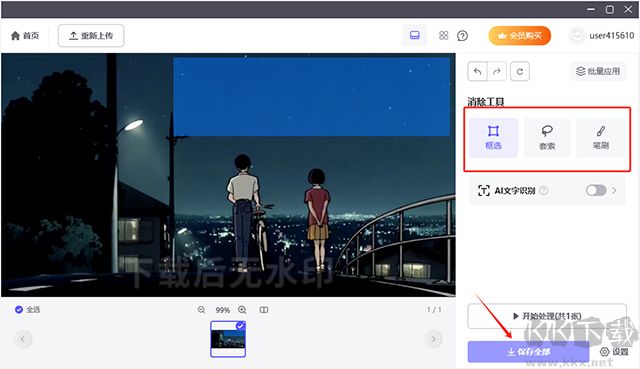The width and height of the screenshot is (640, 369).
Task: Go to the previous thumbnail arrow
Action: pos(23,339)
